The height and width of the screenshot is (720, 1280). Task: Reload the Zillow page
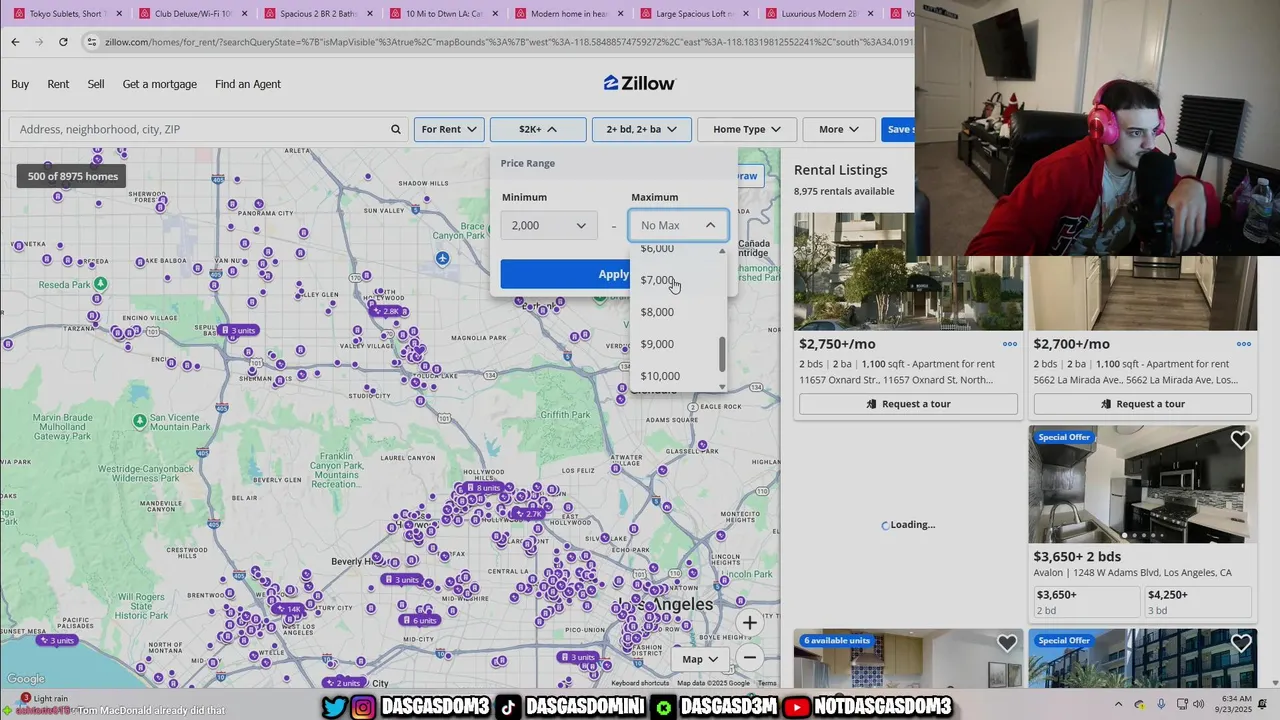click(x=63, y=42)
